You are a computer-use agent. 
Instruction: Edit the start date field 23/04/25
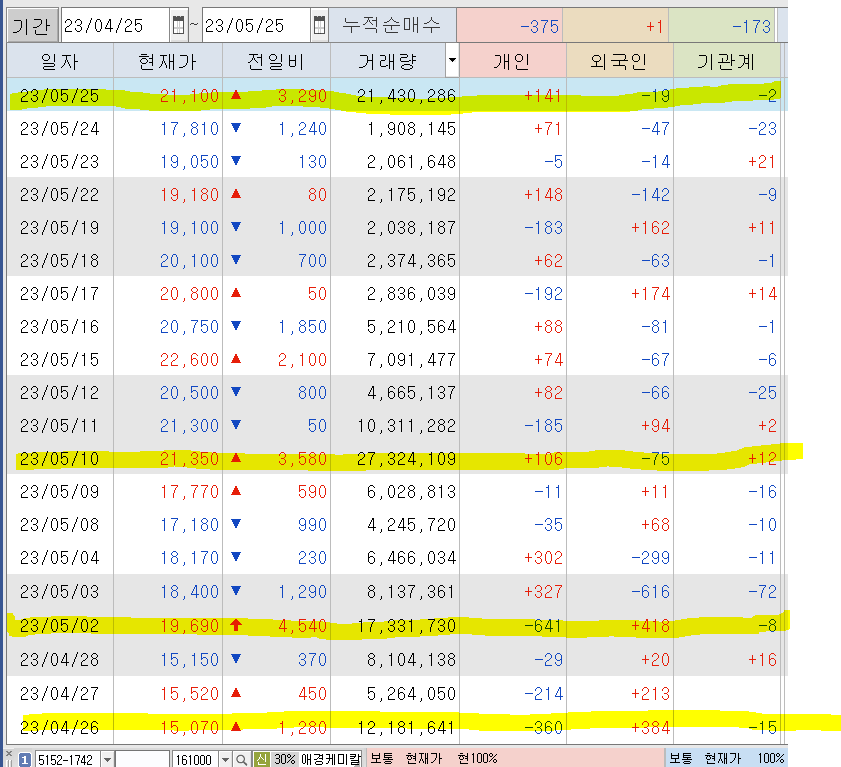click(116, 25)
